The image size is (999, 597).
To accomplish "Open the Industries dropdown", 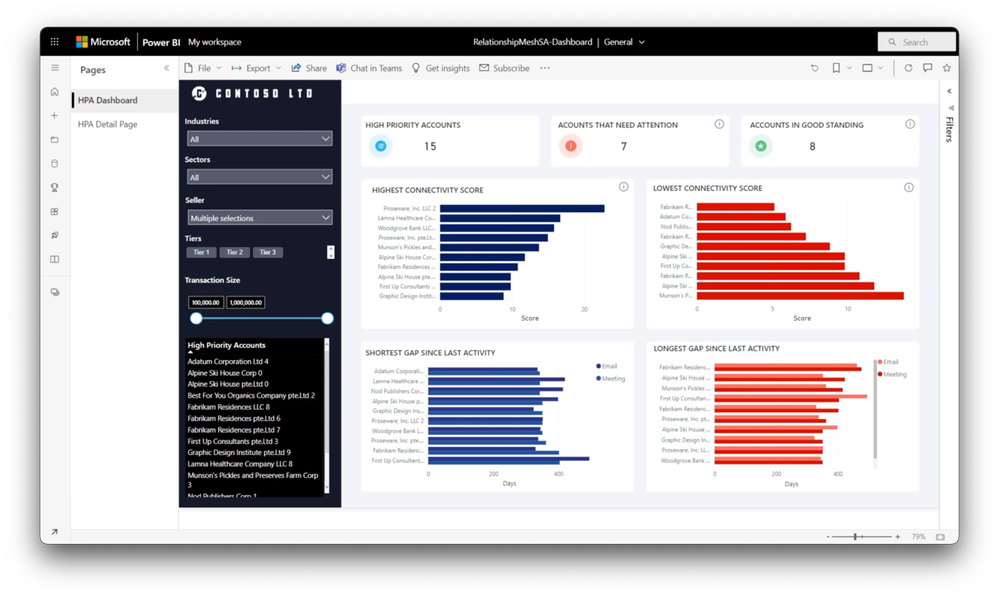I will point(259,139).
